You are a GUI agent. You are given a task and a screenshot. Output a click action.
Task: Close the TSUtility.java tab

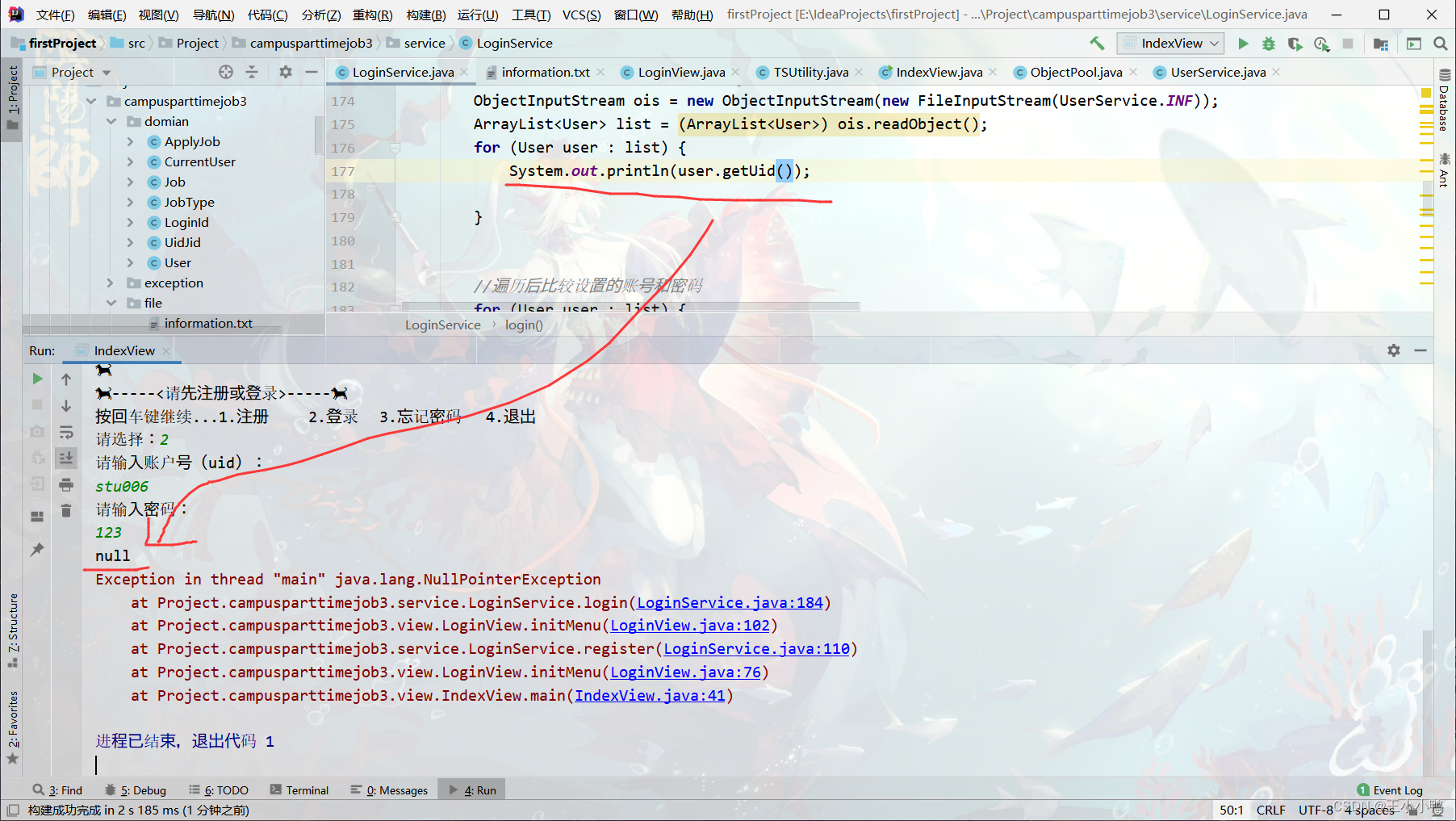(x=859, y=72)
